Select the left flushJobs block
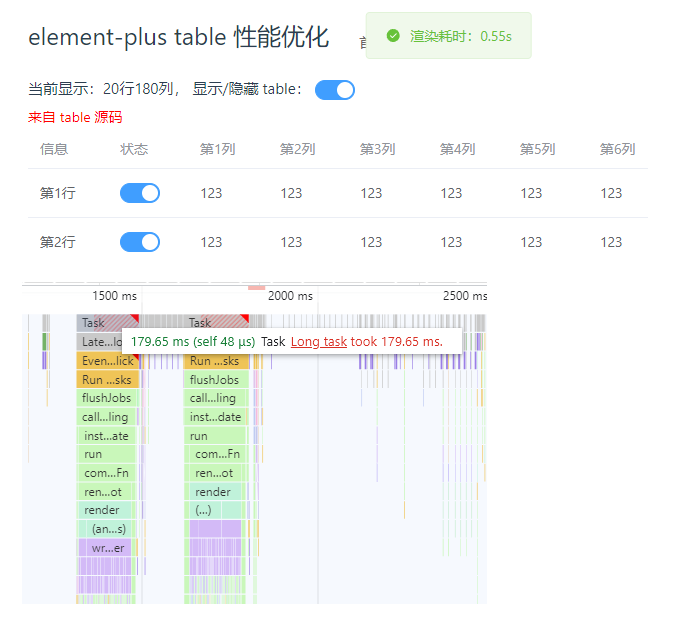 tap(108, 398)
